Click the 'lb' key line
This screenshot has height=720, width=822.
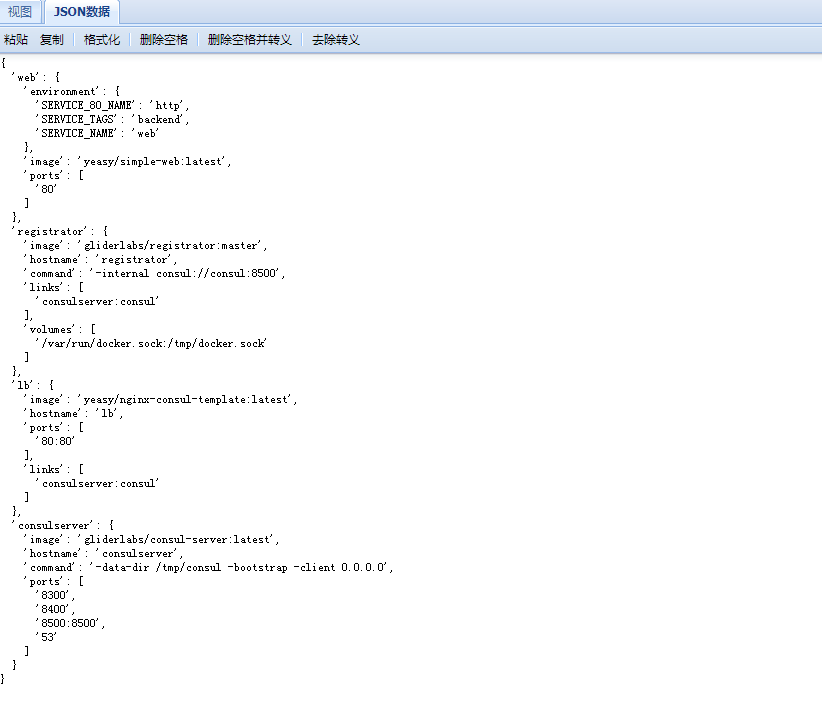pyautogui.click(x=33, y=385)
